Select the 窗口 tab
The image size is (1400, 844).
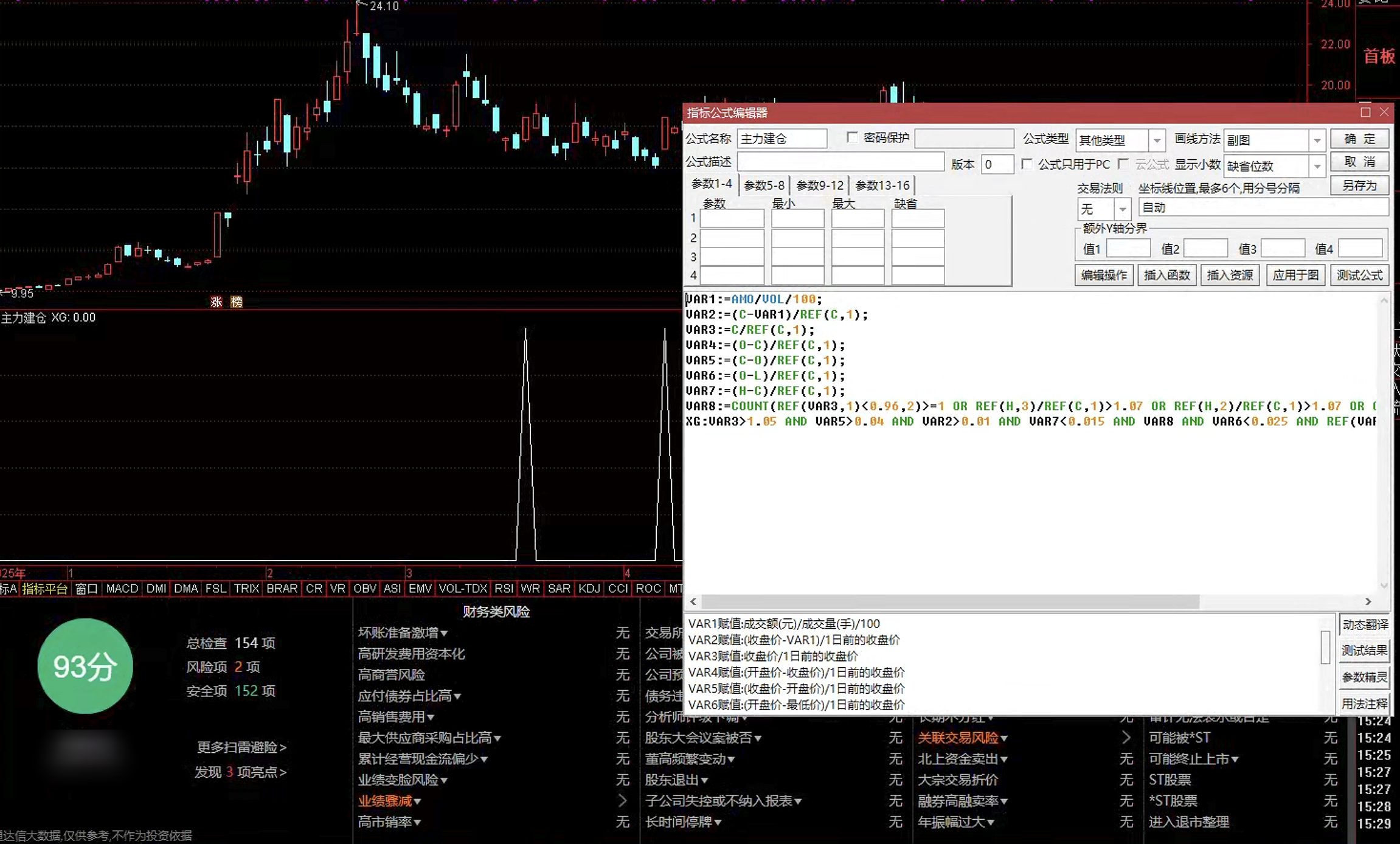87,589
